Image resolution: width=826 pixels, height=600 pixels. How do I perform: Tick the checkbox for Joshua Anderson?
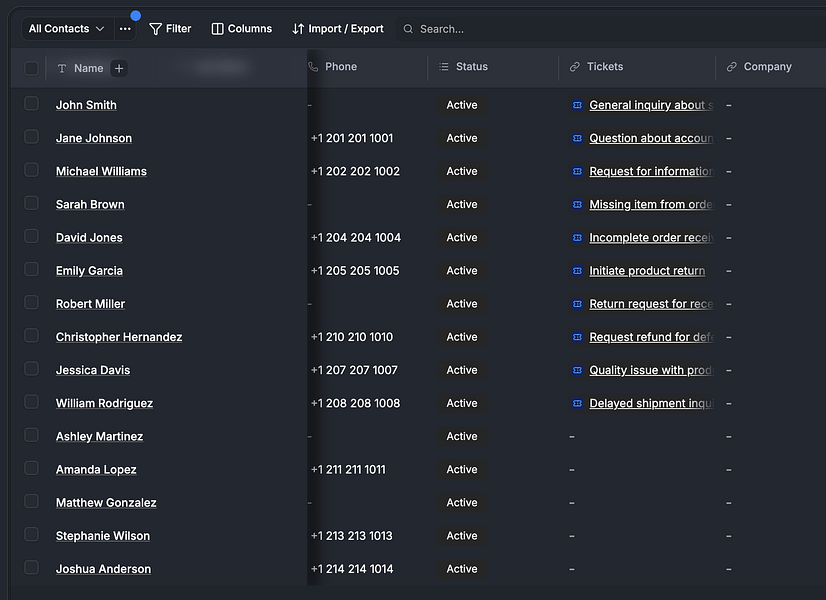pos(32,567)
